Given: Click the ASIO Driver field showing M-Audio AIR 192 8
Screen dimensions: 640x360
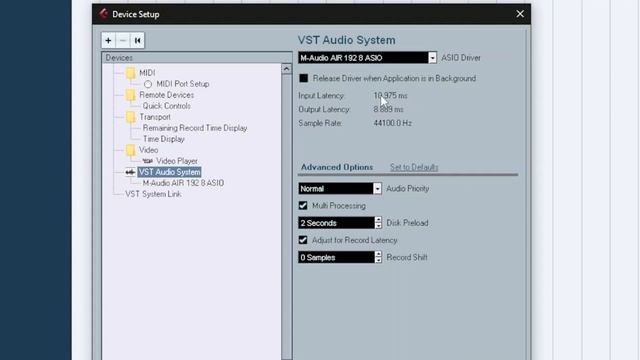Looking at the screenshot, I should (x=363, y=58).
